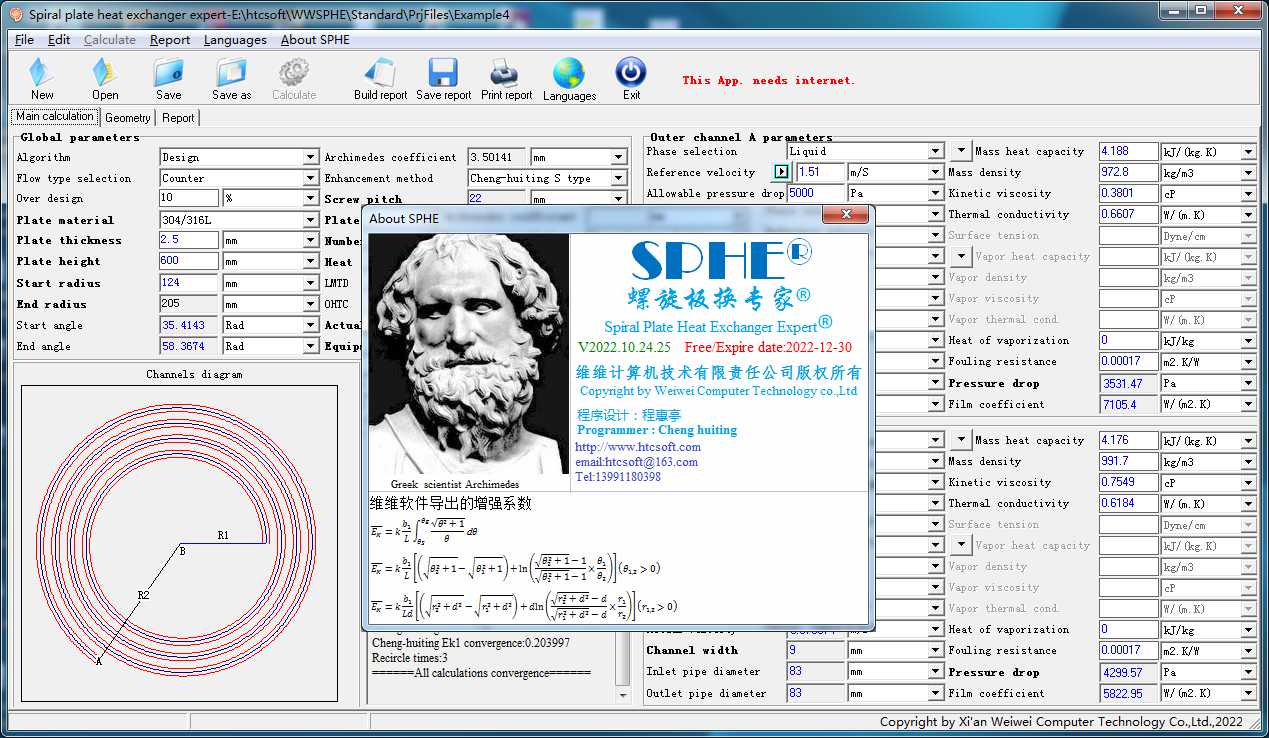Image resolution: width=1269 pixels, height=738 pixels.
Task: Expand Enhancement method Cheng-huiting S type dropdown
Action: [x=619, y=178]
